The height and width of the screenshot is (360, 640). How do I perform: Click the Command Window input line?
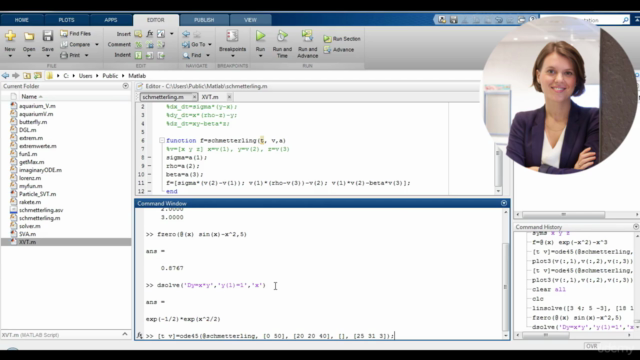click(325, 336)
